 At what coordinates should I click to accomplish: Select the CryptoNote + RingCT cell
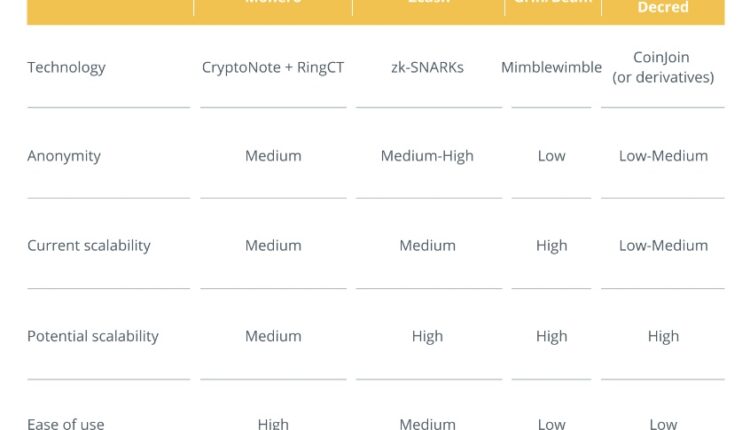click(273, 68)
